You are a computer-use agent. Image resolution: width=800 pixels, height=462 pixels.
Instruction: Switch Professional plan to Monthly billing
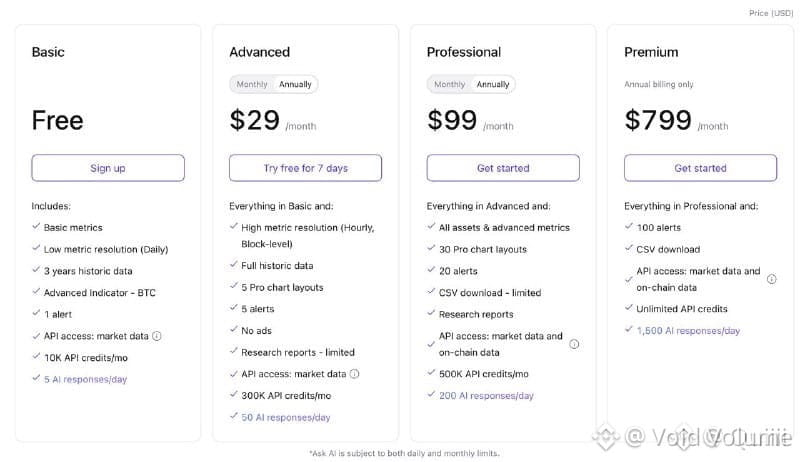point(449,84)
